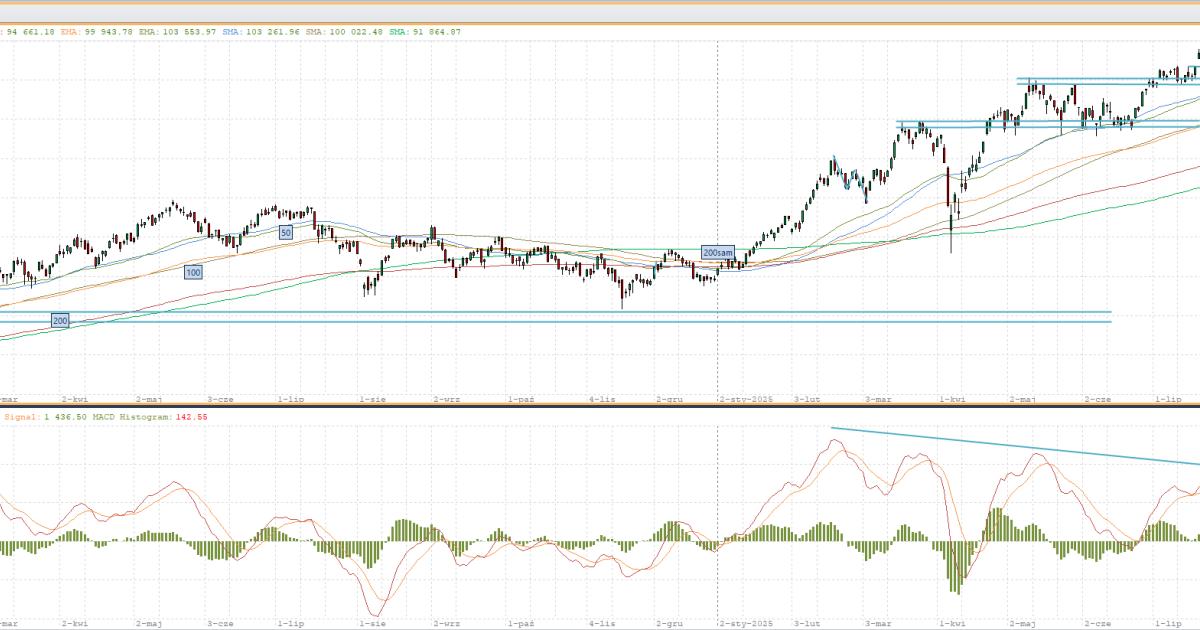1200x630 pixels.
Task: Select the descending trend line in MACD panel
Action: pos(1010,447)
